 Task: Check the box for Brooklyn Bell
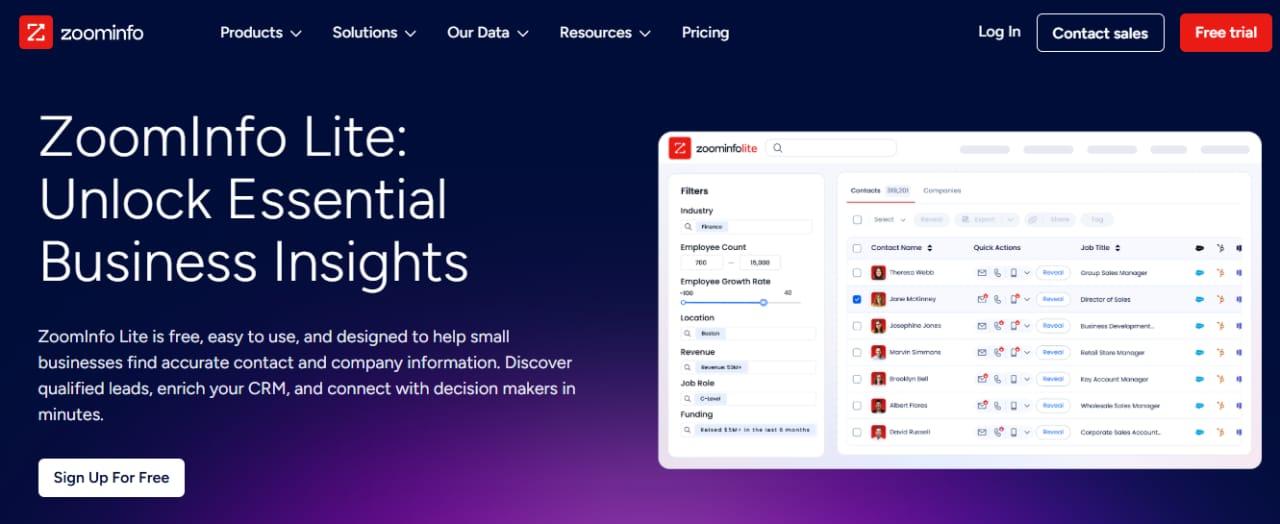pos(857,379)
